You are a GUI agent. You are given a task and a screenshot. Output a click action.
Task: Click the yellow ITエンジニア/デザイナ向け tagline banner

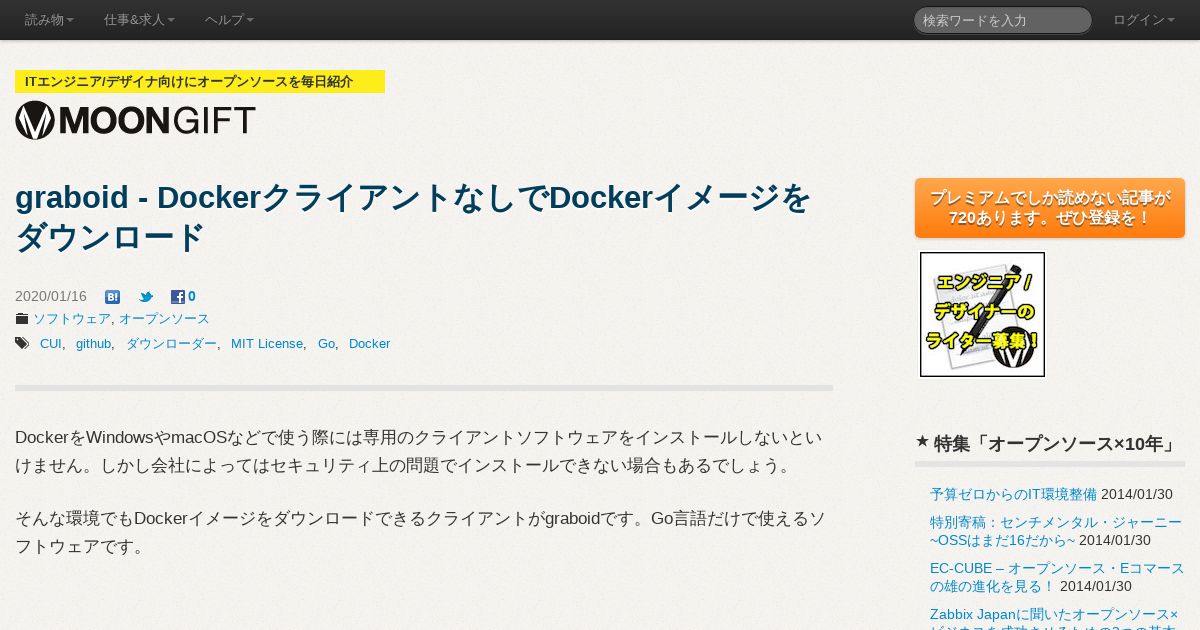tap(200, 82)
